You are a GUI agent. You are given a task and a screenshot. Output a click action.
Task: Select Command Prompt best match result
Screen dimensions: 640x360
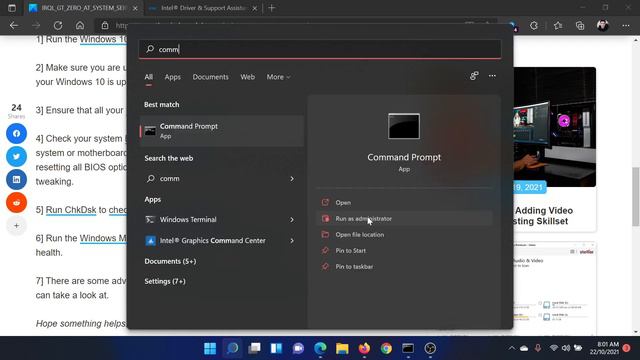tap(222, 131)
